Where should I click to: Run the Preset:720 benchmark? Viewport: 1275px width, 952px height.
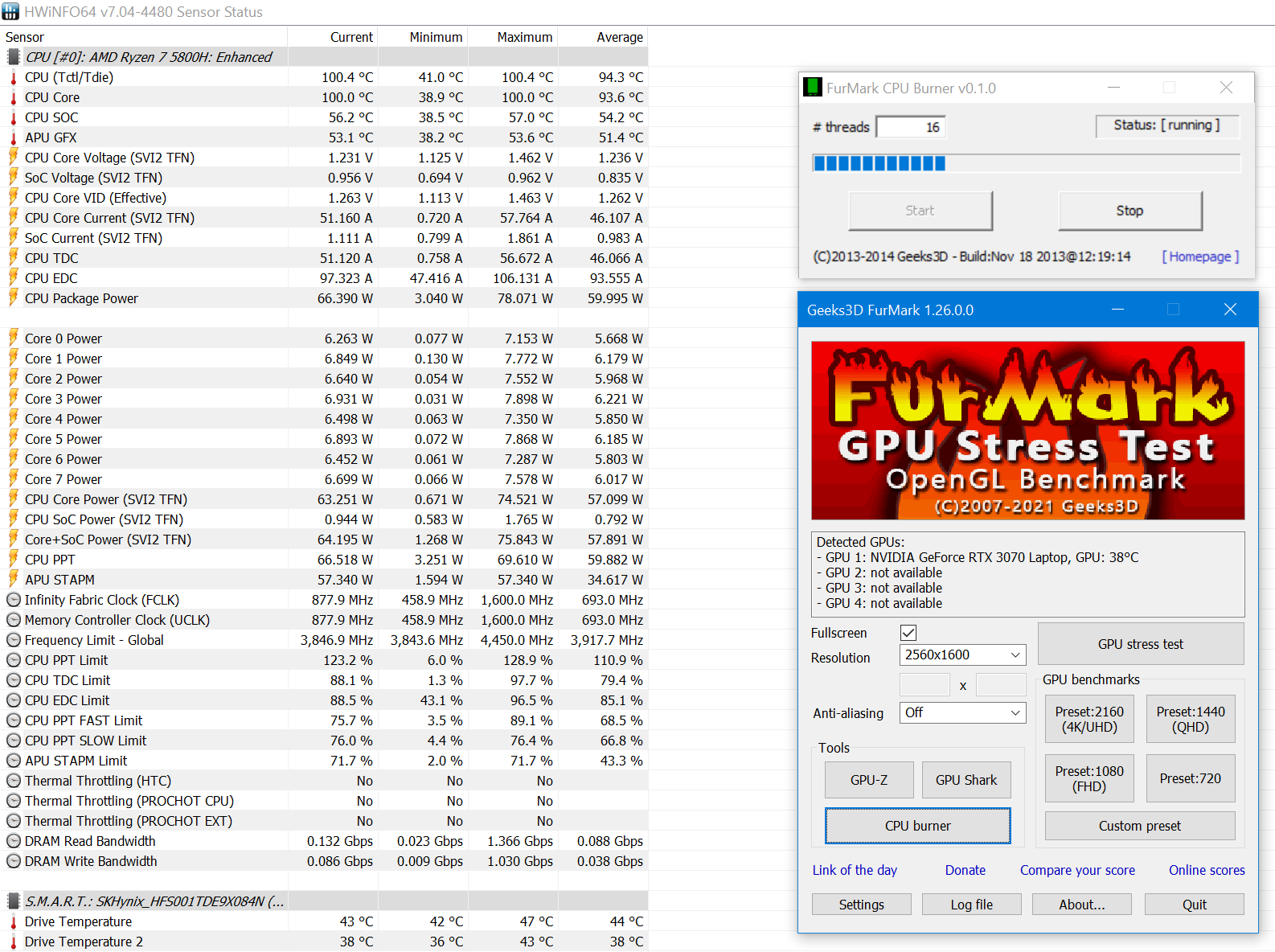click(x=1191, y=778)
